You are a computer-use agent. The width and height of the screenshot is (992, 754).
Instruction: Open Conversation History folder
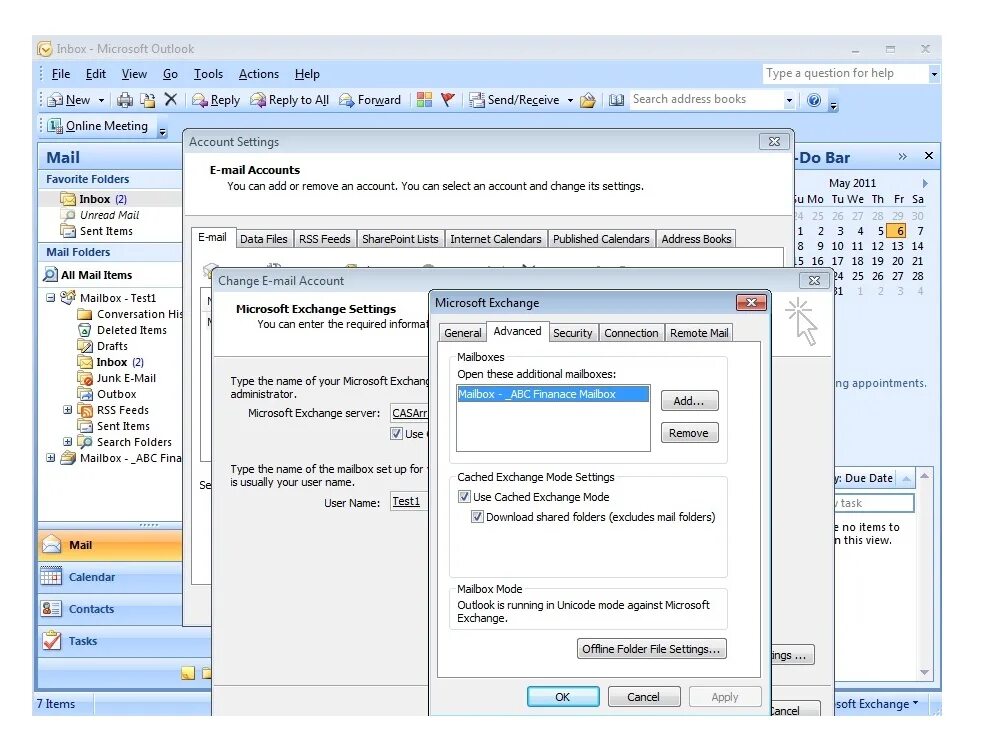click(x=130, y=314)
